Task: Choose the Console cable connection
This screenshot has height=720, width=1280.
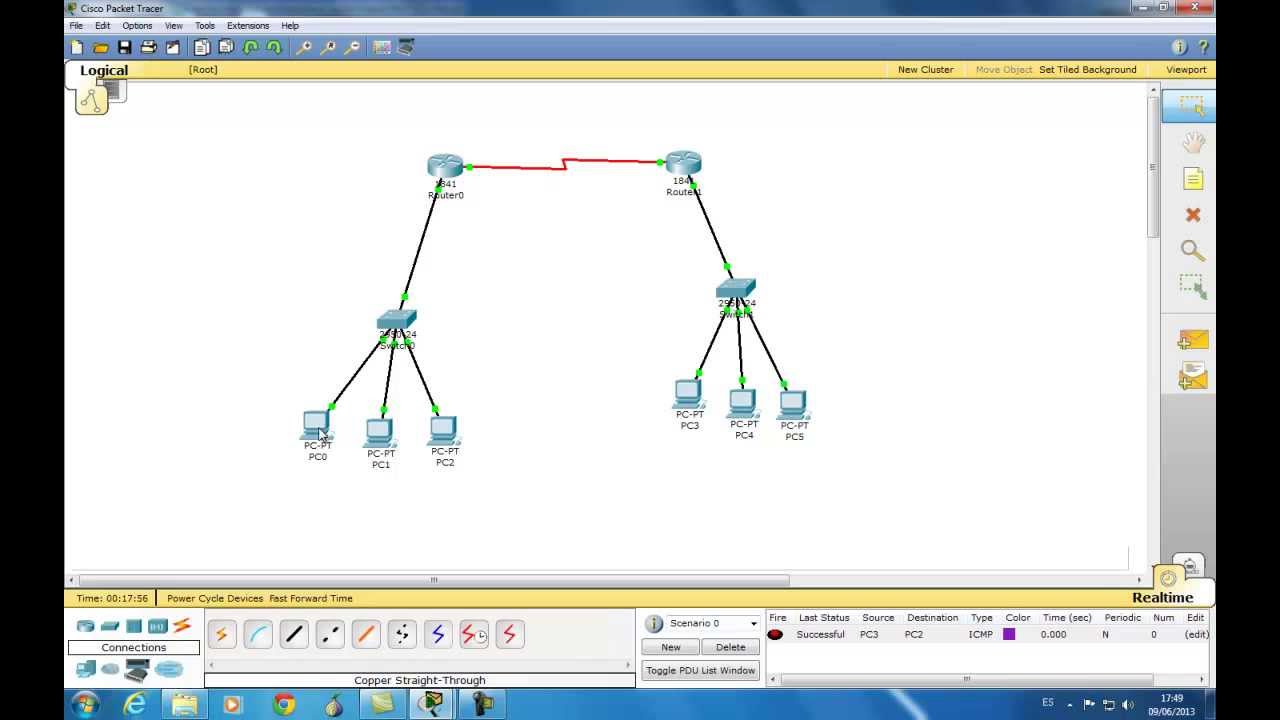Action: 258,634
